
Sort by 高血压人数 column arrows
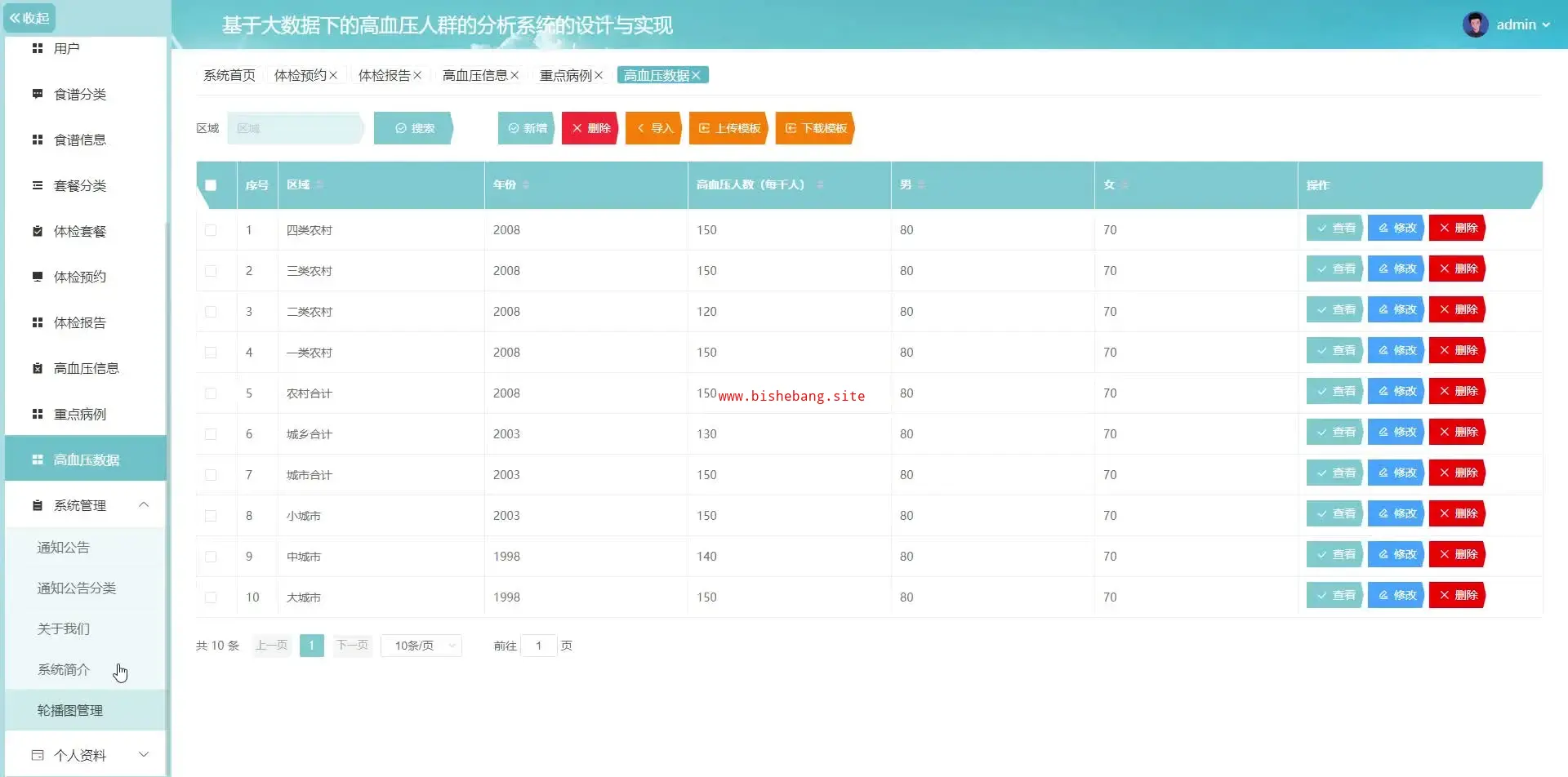(820, 185)
